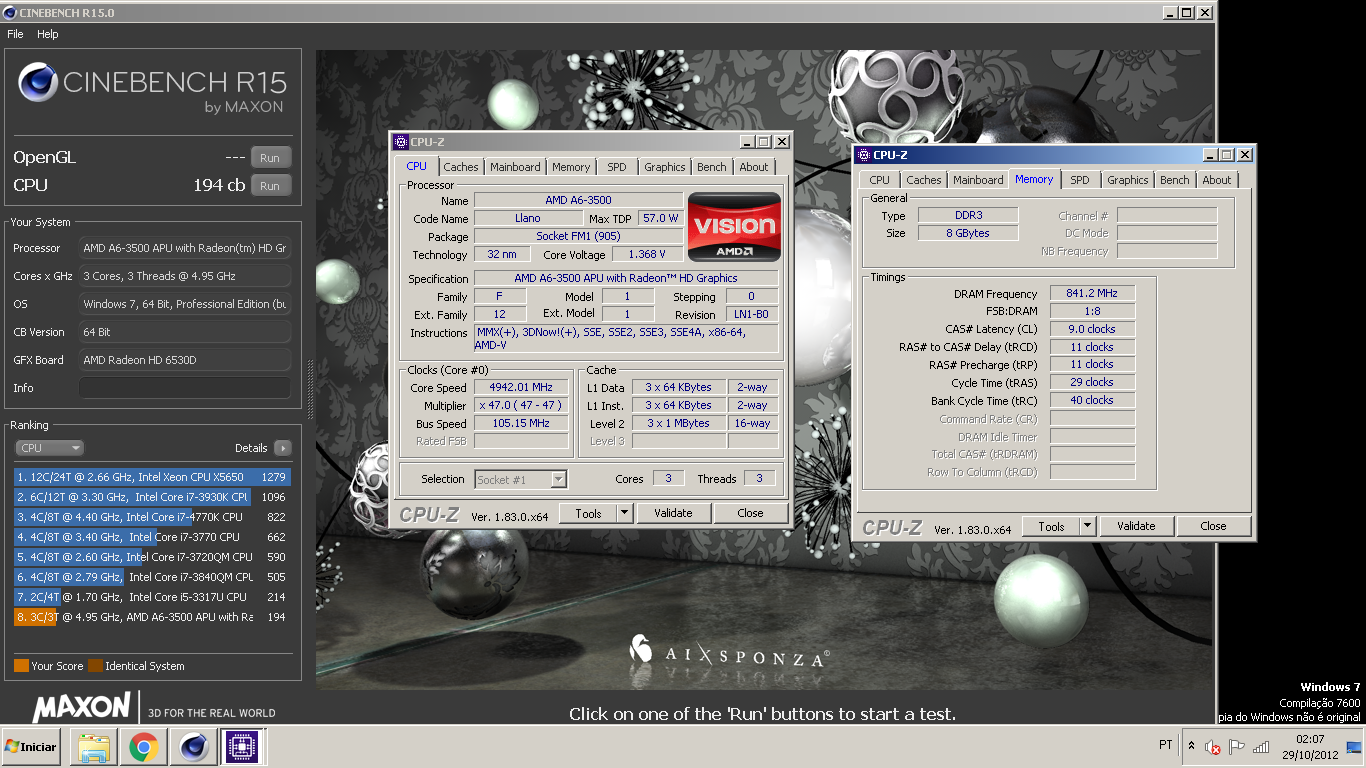
Task: Switch to CPU-Z taskbar icon
Action: tap(242, 747)
